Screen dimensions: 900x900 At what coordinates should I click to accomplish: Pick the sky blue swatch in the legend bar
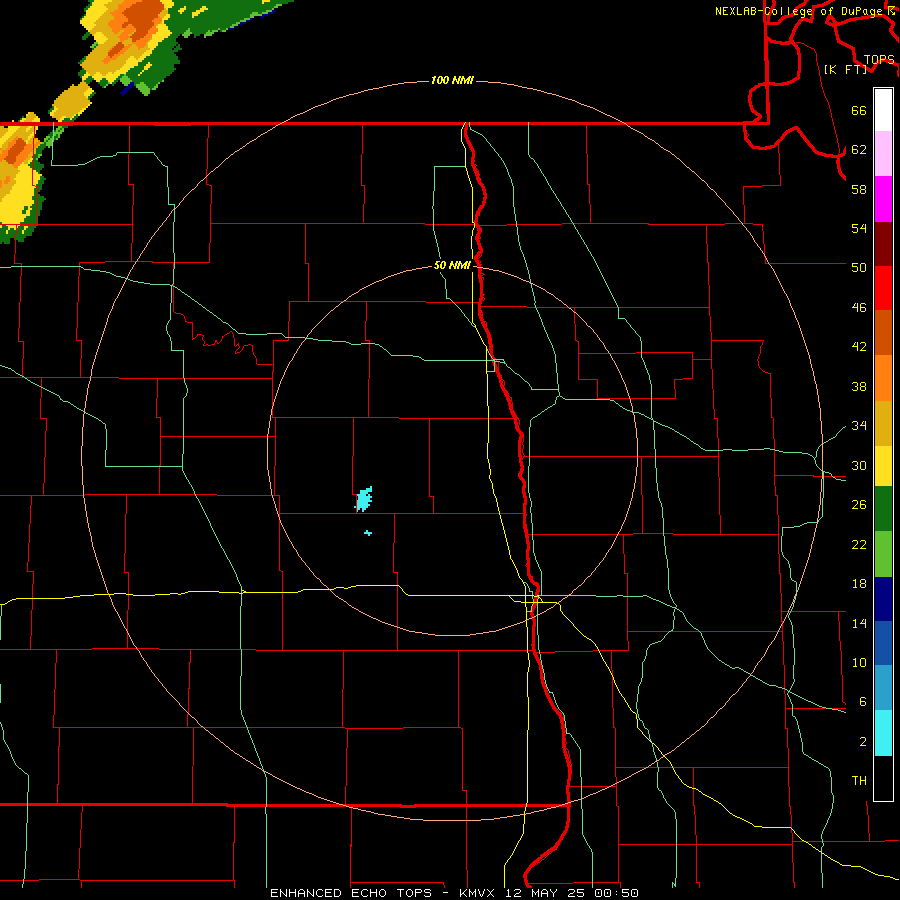(883, 688)
